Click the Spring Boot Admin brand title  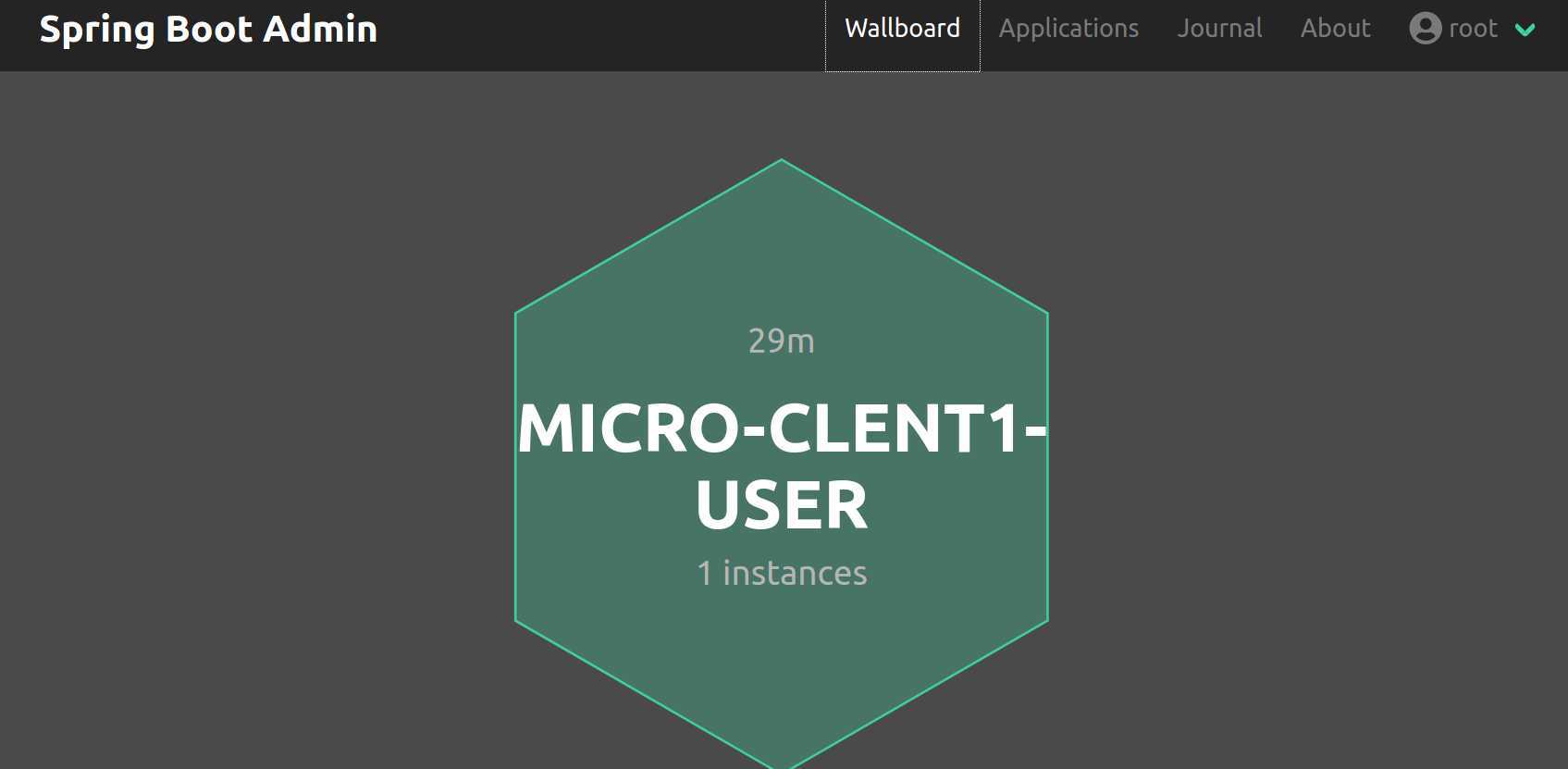(x=209, y=30)
